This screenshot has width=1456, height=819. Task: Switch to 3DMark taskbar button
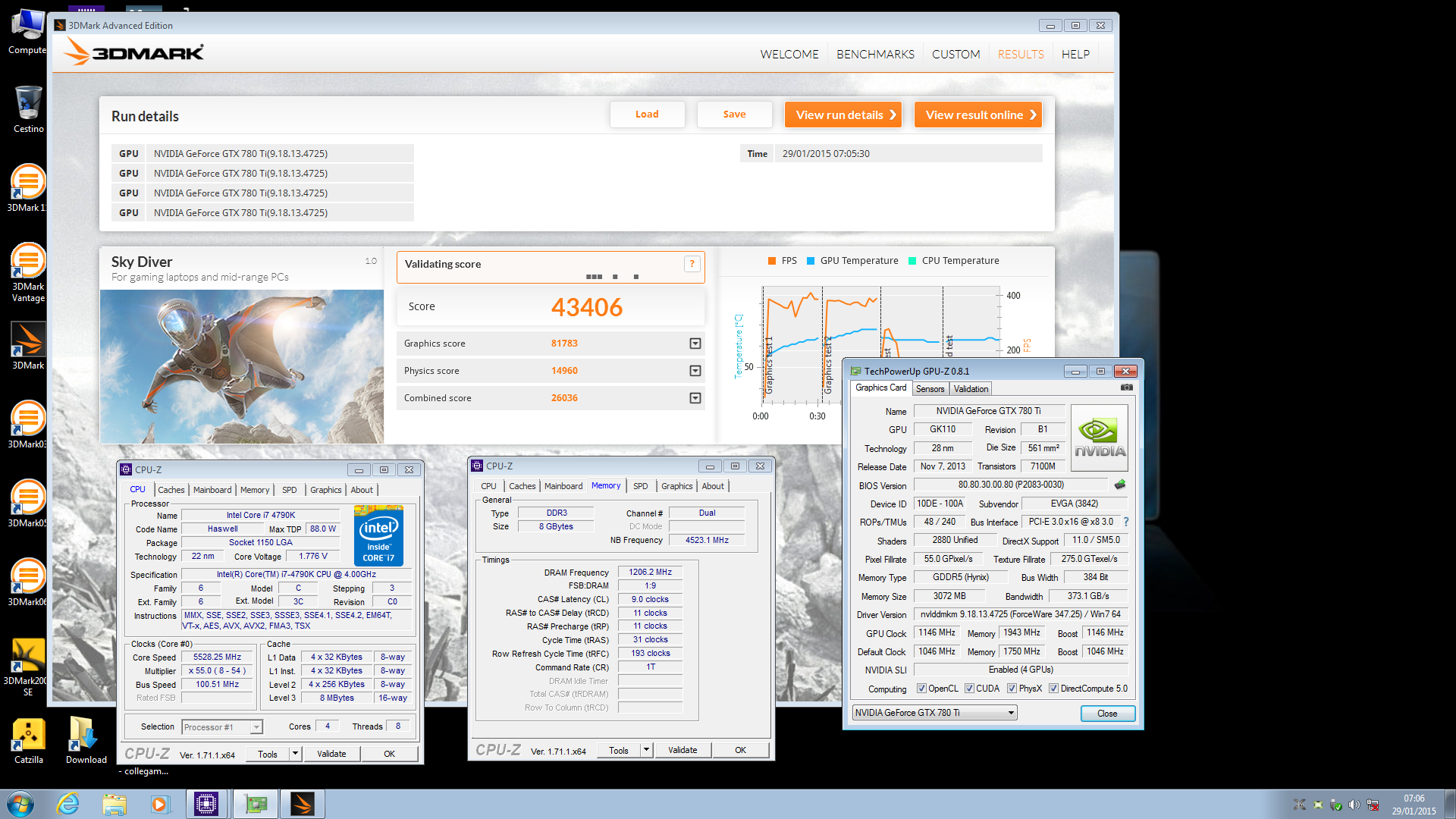click(303, 804)
